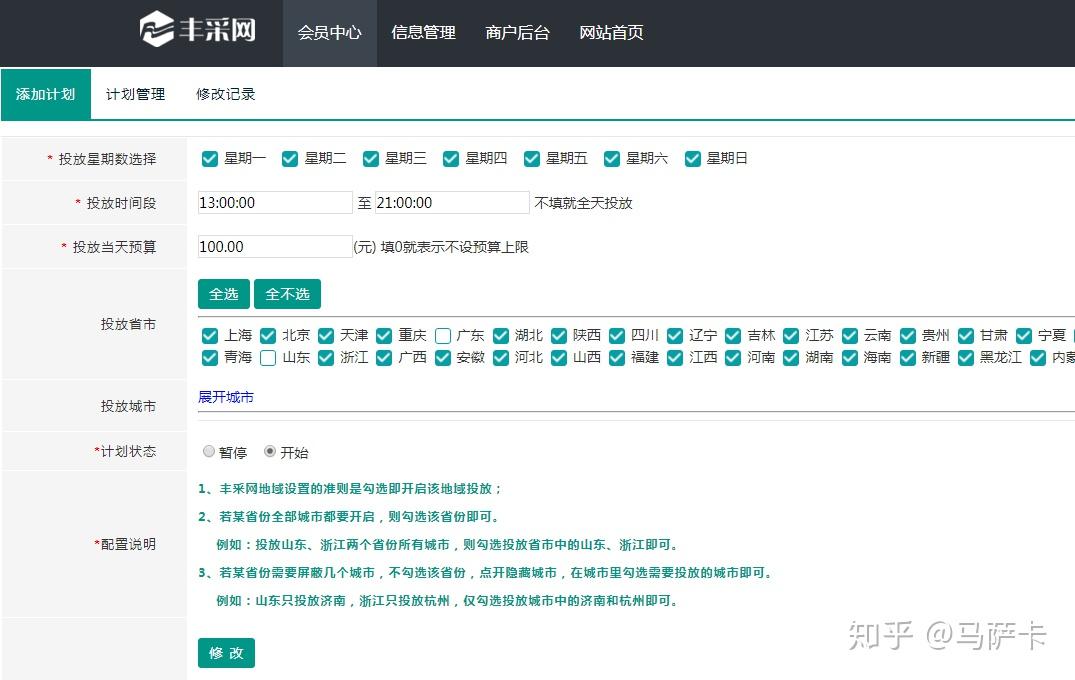
Task: Select the 暂停 radio button
Action: coord(210,451)
